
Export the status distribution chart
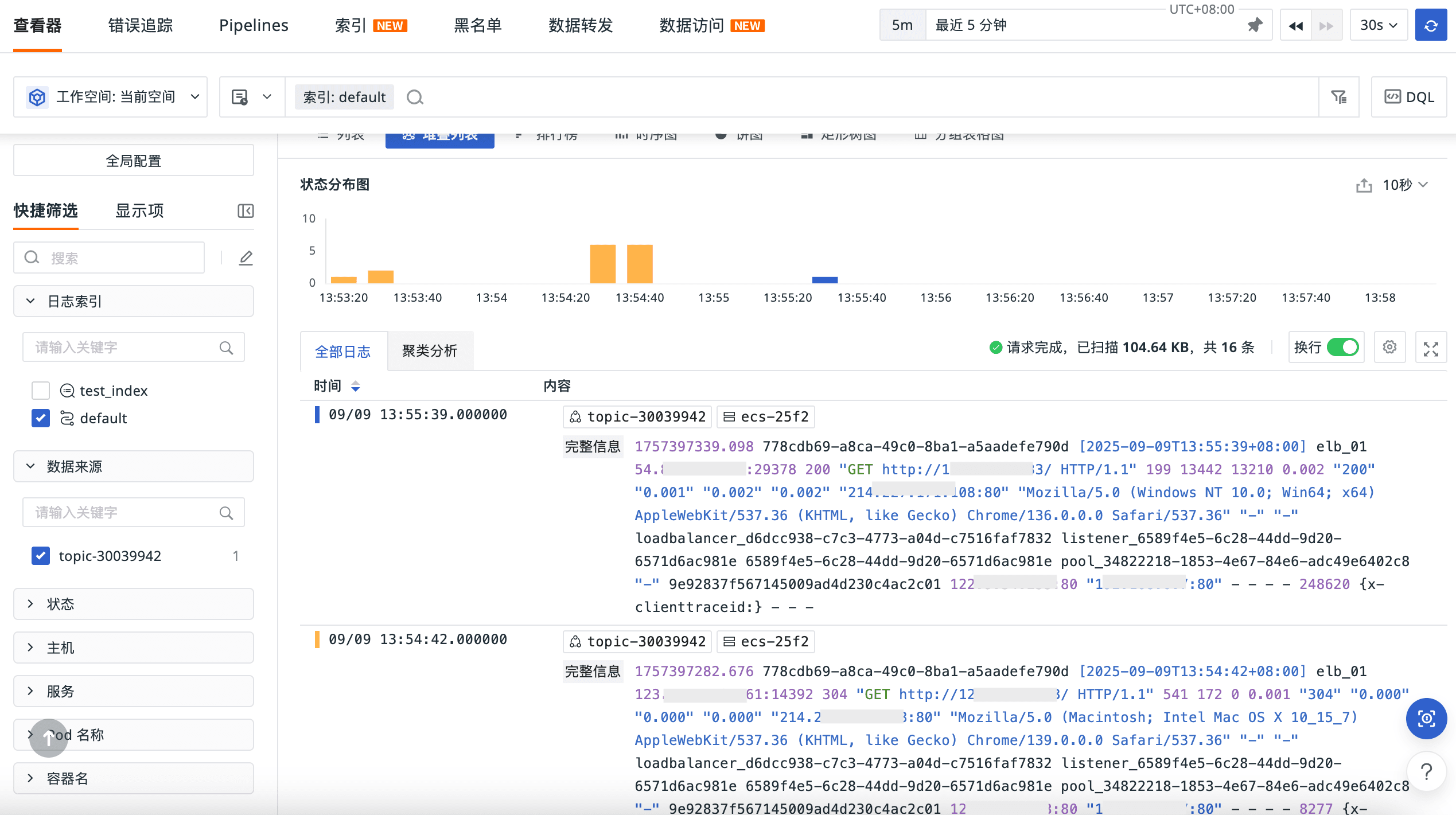click(x=1364, y=185)
